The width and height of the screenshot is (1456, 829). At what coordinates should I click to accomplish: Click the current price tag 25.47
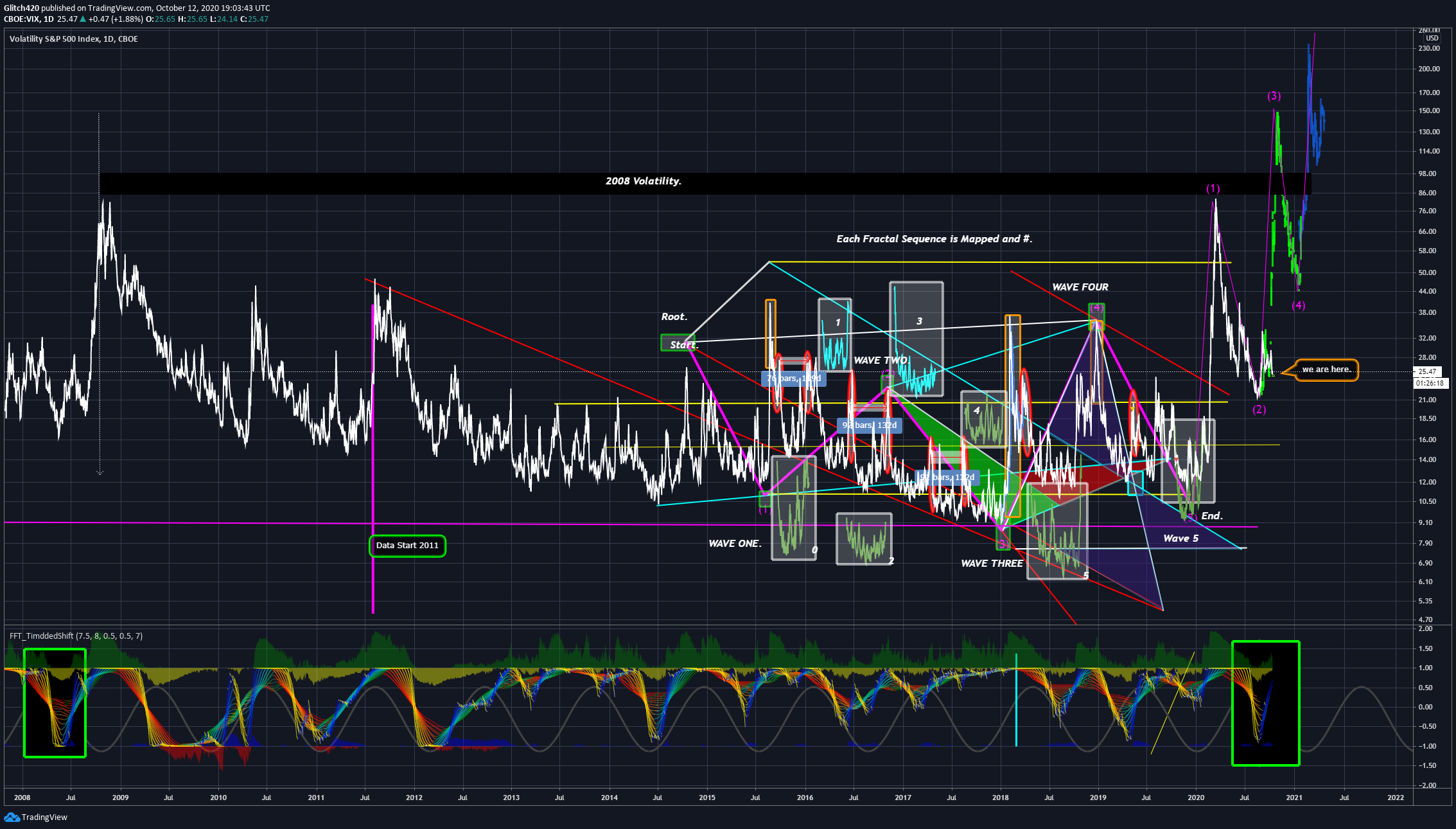click(1427, 371)
